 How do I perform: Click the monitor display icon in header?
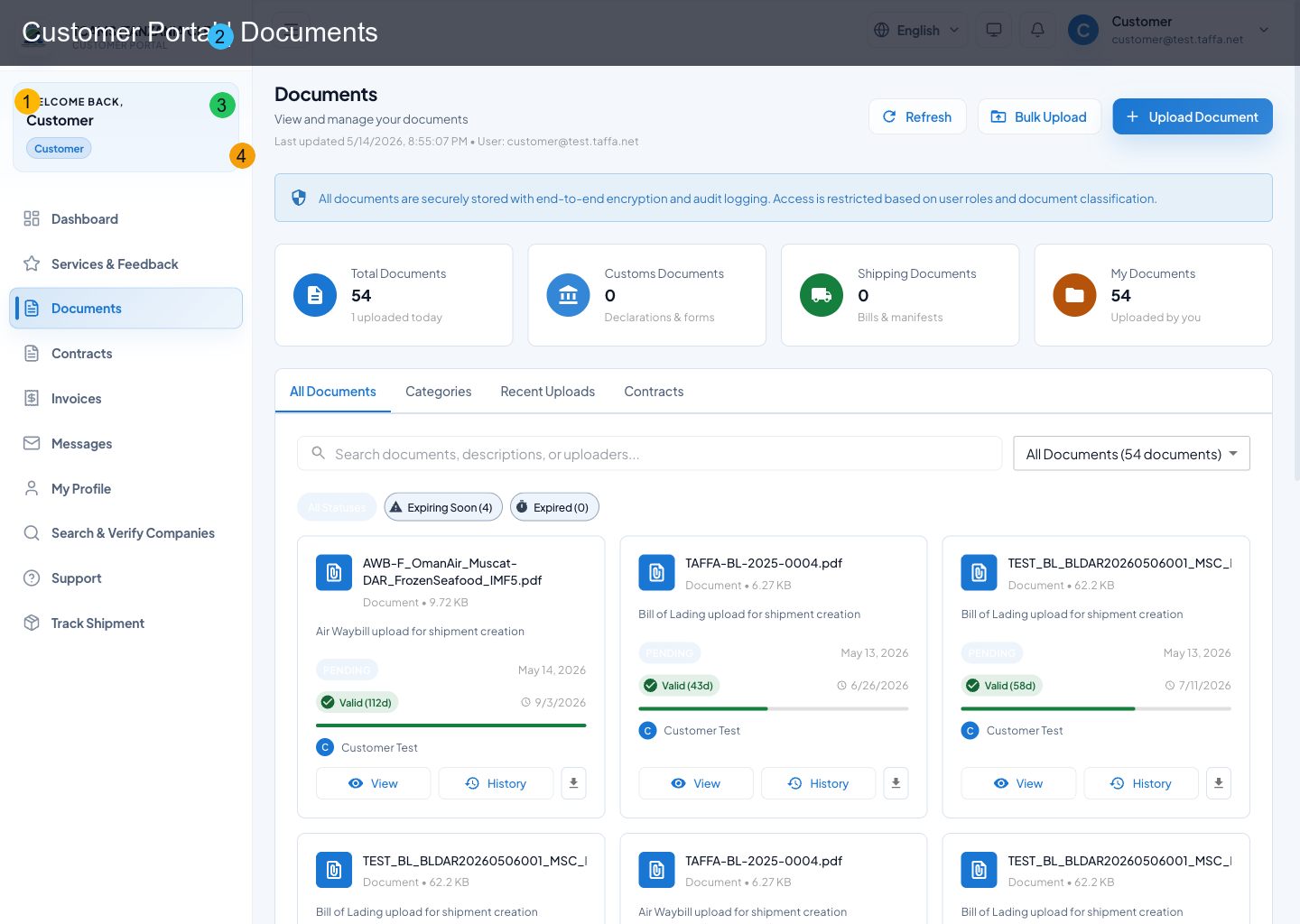coord(994,30)
